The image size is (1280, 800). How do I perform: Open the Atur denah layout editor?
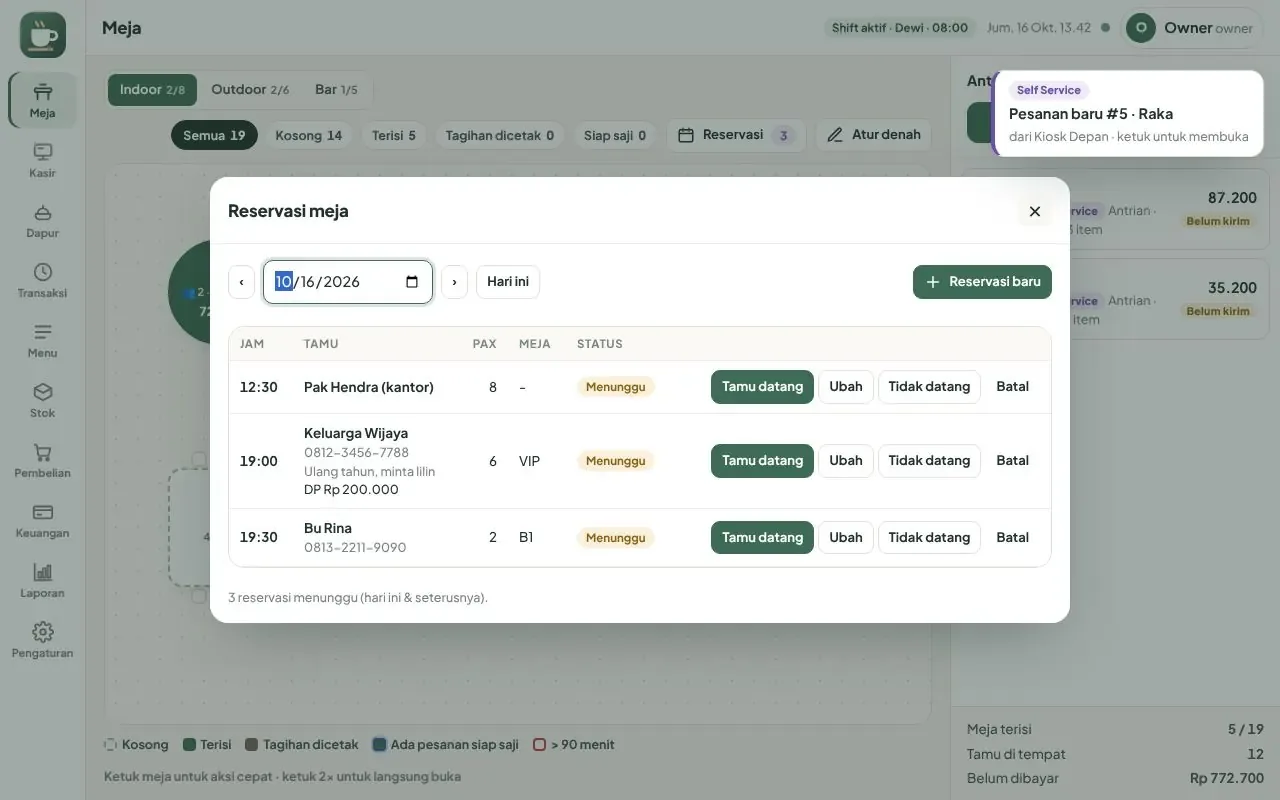[874, 135]
